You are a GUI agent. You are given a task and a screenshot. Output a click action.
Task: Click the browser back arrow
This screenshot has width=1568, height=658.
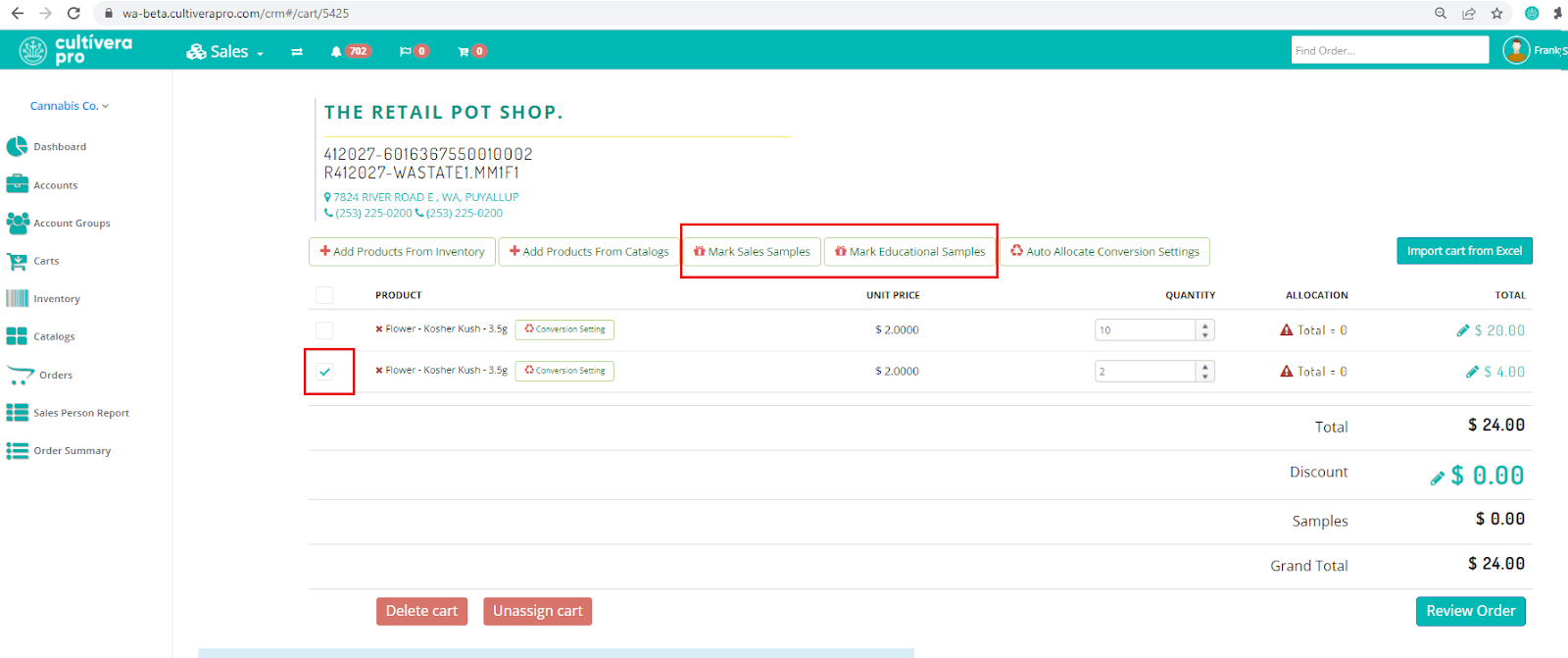[x=17, y=13]
